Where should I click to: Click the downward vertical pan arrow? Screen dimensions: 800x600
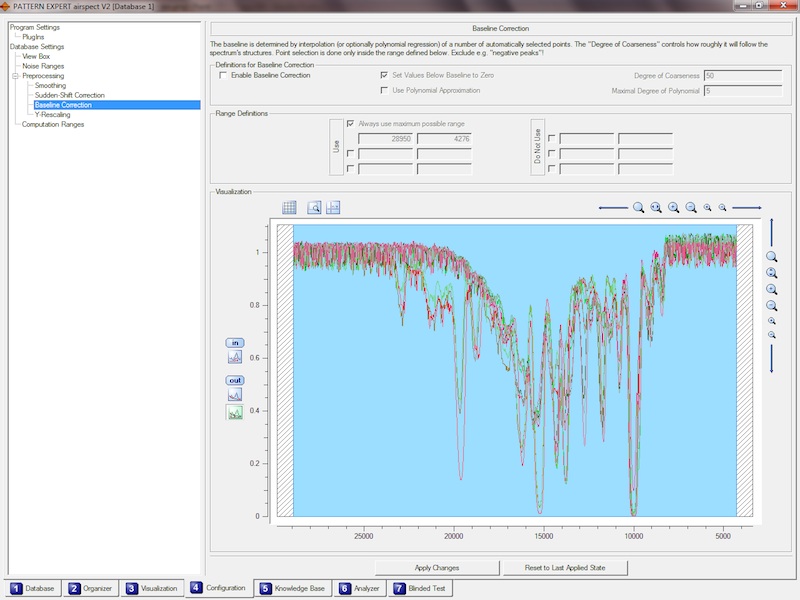[x=771, y=360]
